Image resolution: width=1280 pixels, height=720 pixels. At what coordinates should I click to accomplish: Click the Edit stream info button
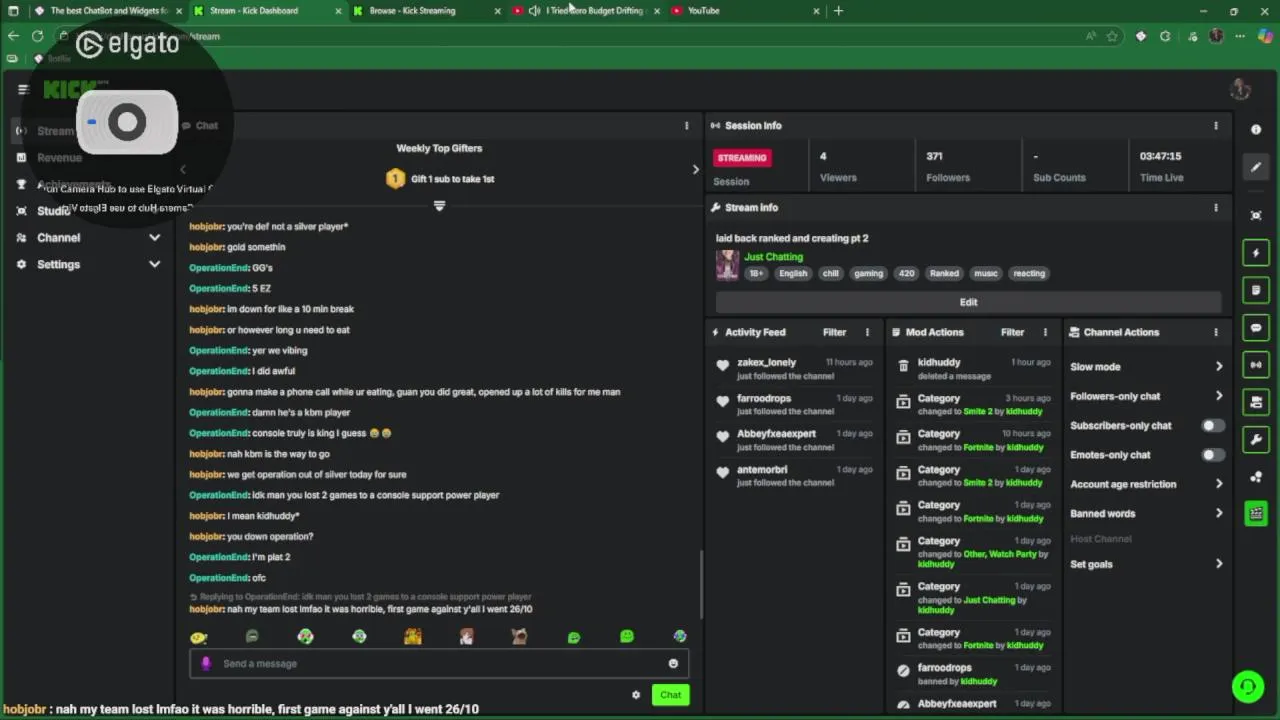[x=968, y=302]
